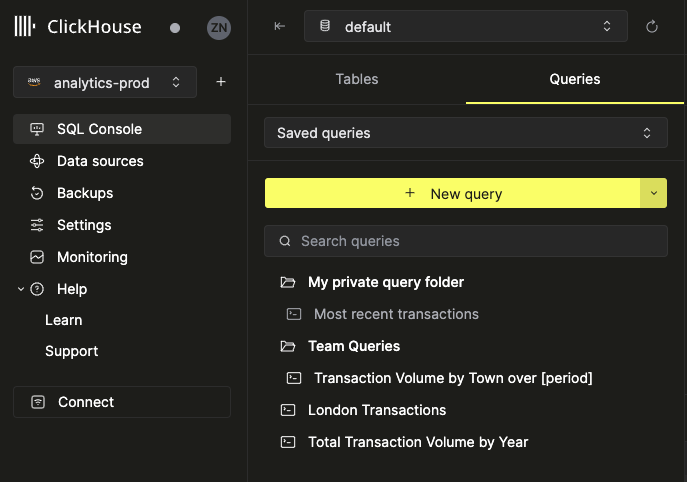Open Monitoring from the sidebar

point(92,257)
